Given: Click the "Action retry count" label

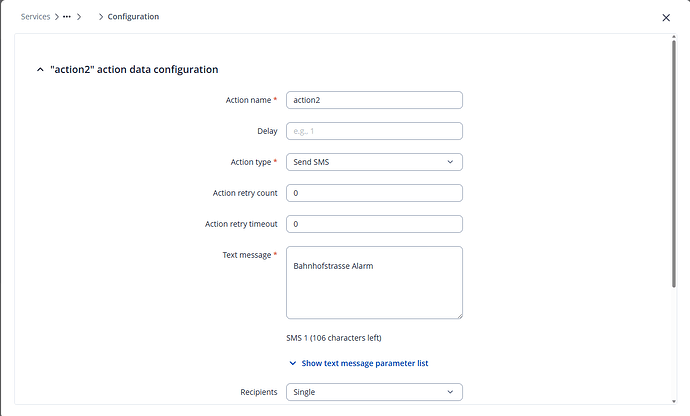Looking at the screenshot, I should 245,193.
